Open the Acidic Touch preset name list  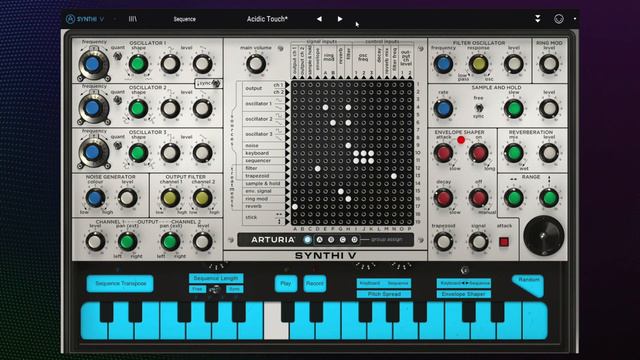pyautogui.click(x=267, y=19)
